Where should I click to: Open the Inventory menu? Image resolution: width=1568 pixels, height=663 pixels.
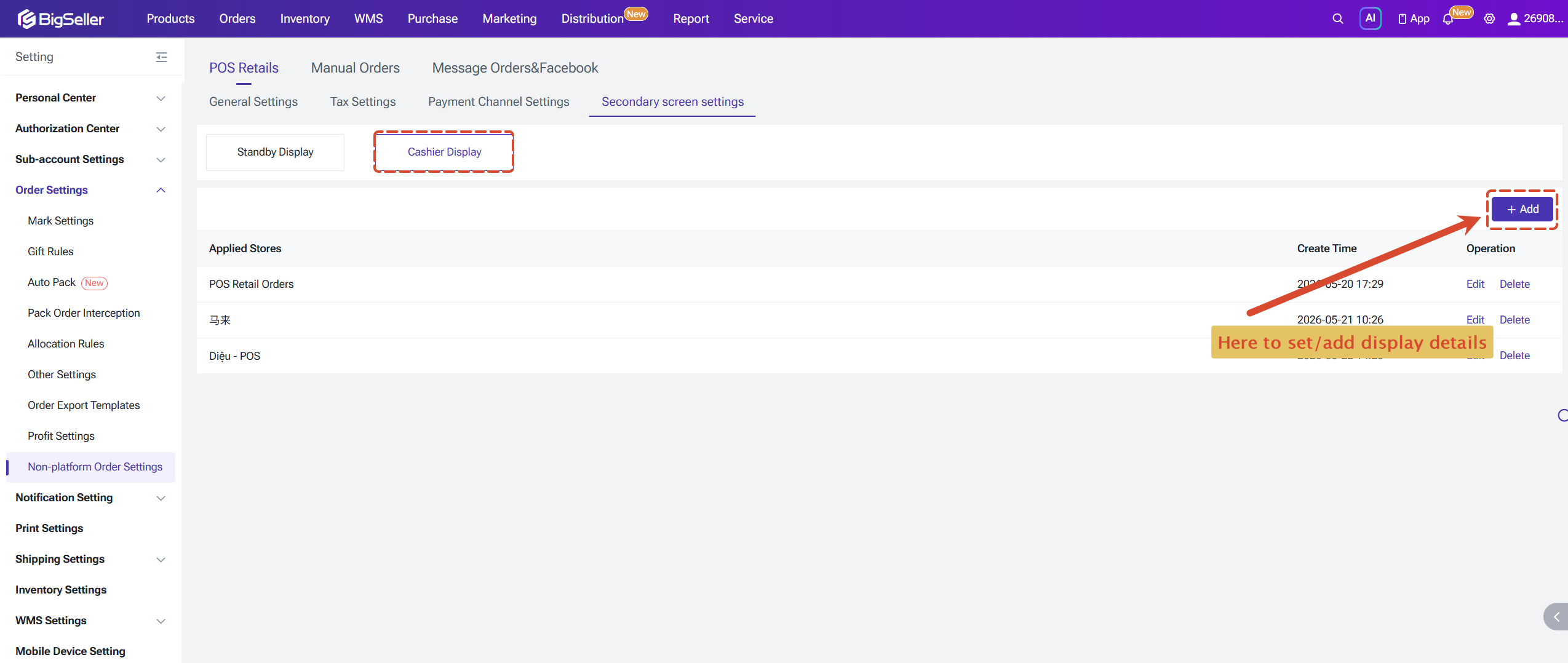click(305, 18)
